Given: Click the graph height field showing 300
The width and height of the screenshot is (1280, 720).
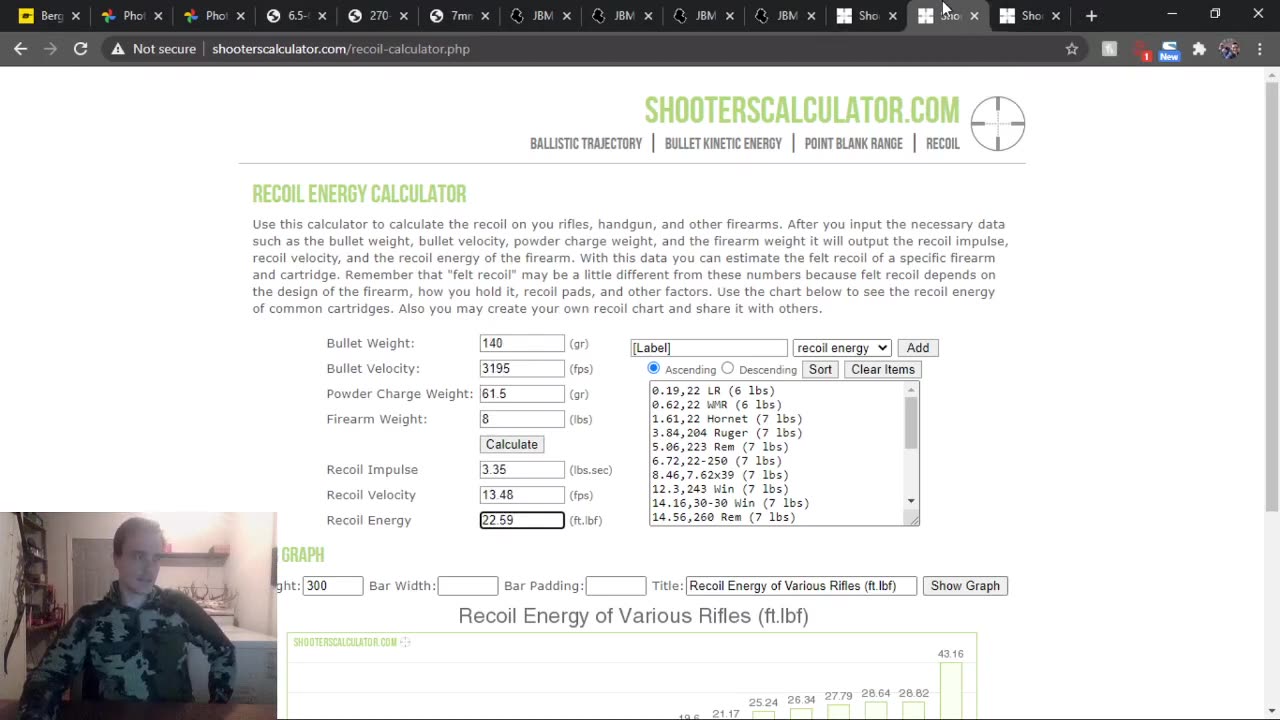Looking at the screenshot, I should (x=332, y=586).
